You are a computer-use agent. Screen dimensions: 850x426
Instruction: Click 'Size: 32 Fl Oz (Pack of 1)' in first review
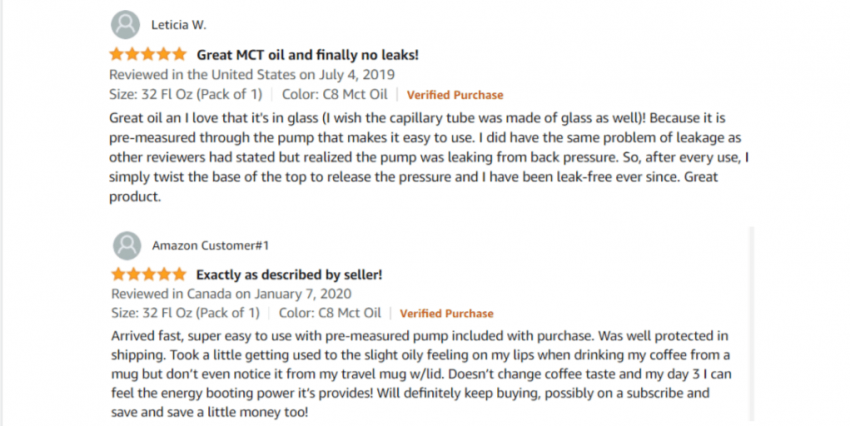(x=185, y=94)
